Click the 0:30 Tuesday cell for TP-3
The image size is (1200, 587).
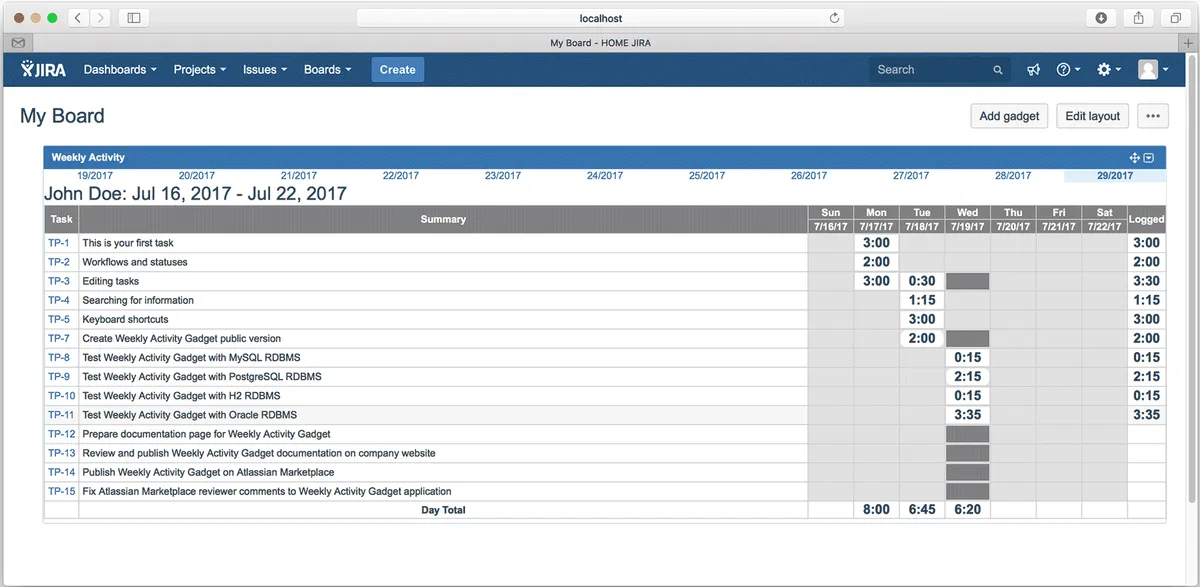(922, 281)
